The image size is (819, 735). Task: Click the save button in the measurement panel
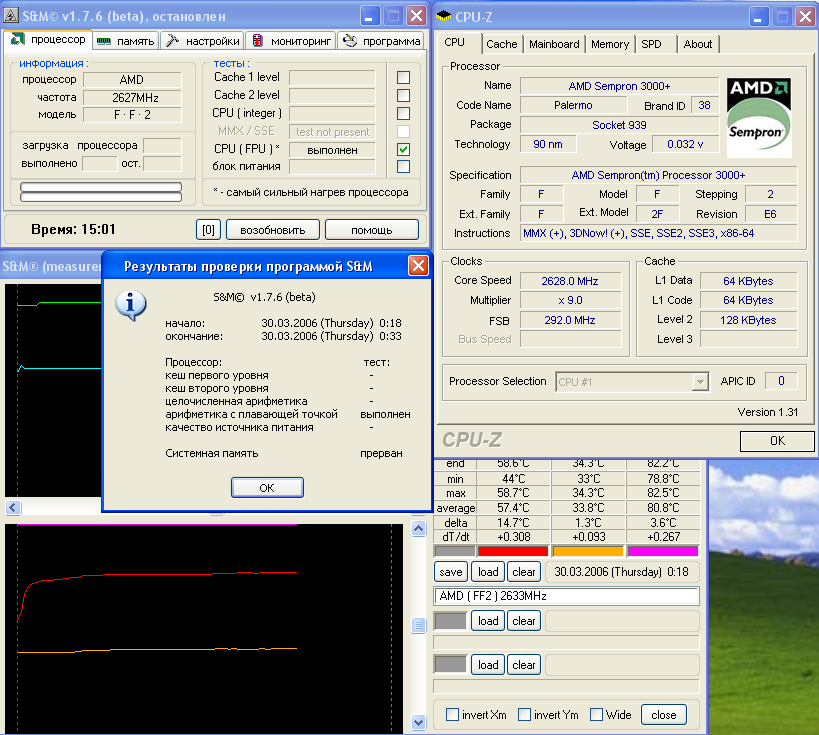[x=450, y=572]
